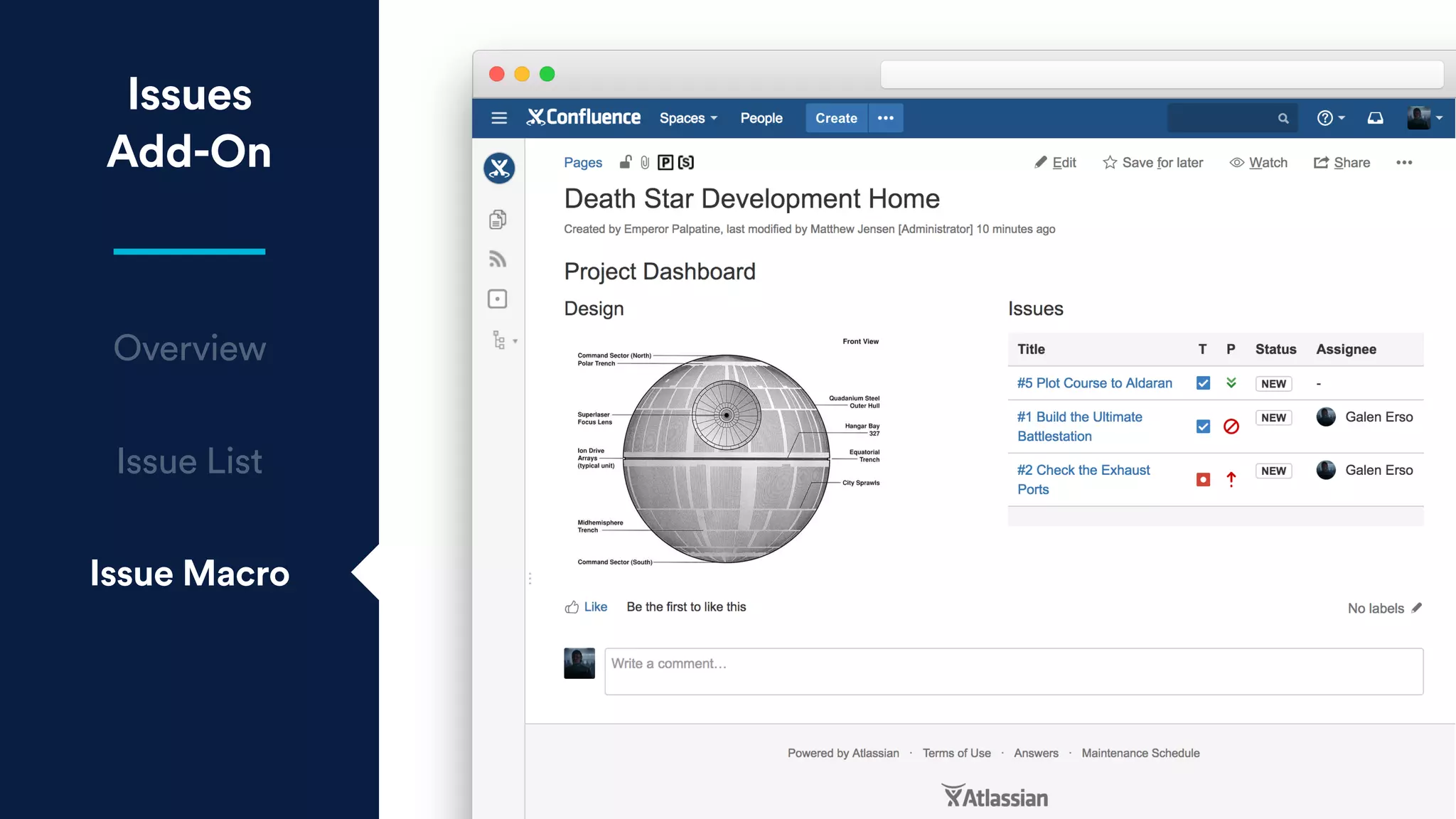Click the boxed P icon
The height and width of the screenshot is (819, 1456).
tap(665, 163)
